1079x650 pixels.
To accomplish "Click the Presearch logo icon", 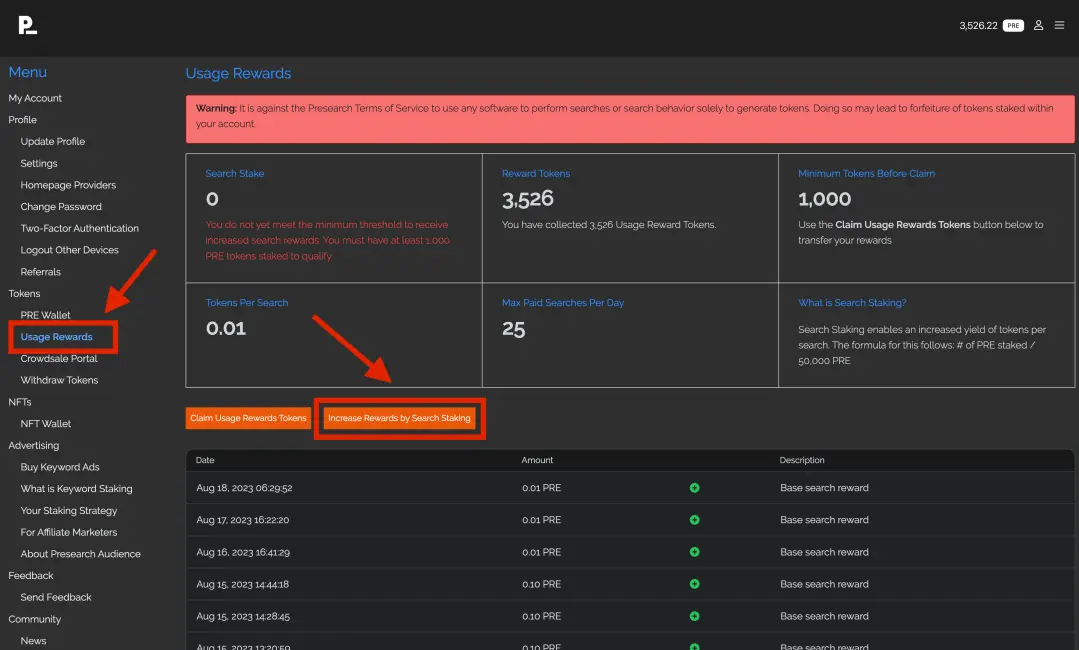I will (28, 25).
